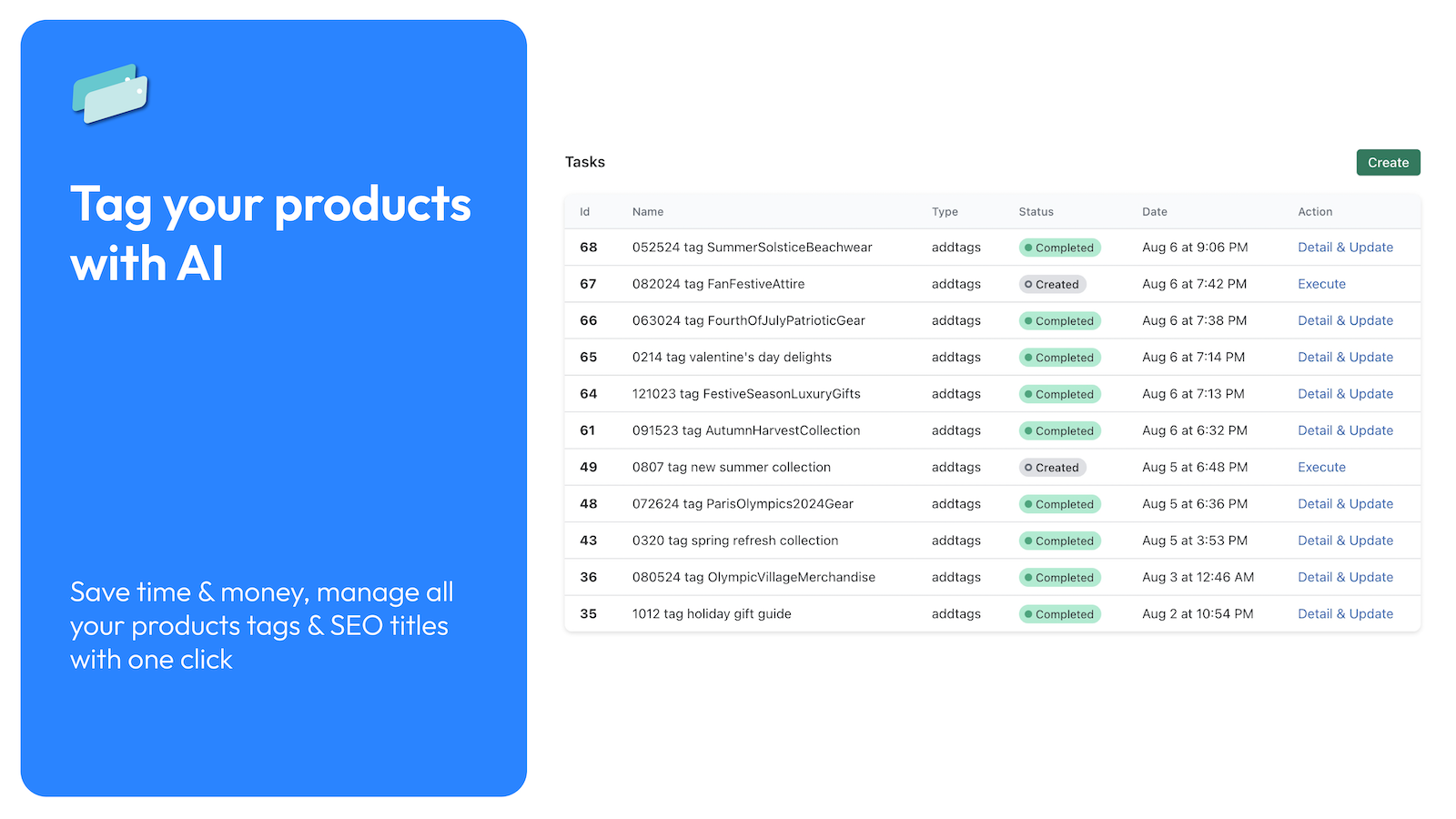The height and width of the screenshot is (819, 1456).
Task: Click the Tasks heading
Action: (x=584, y=162)
